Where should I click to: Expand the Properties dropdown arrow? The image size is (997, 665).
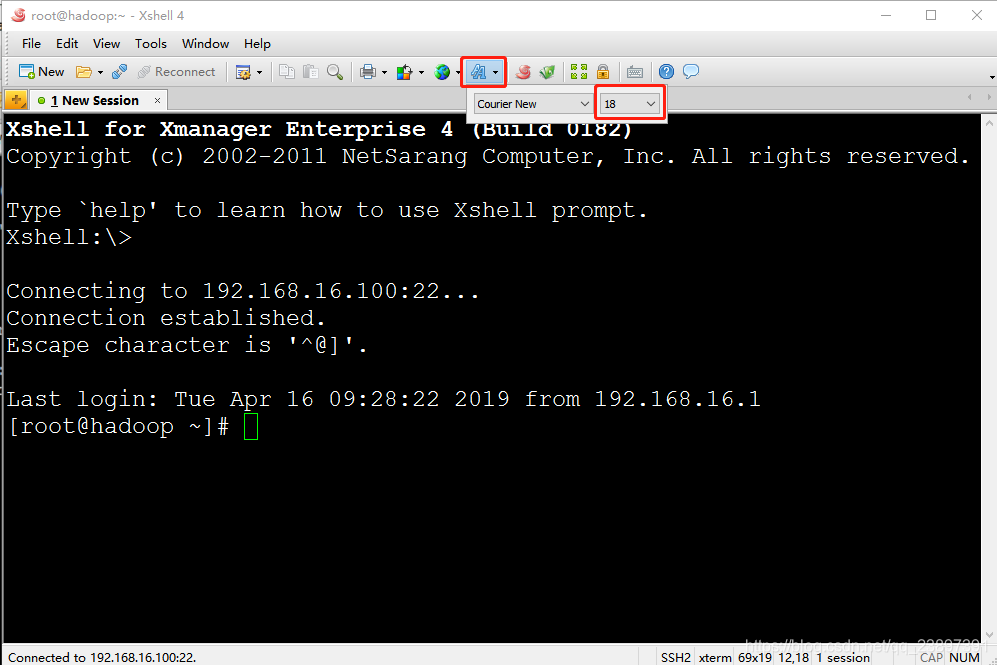pyautogui.click(x=259, y=72)
